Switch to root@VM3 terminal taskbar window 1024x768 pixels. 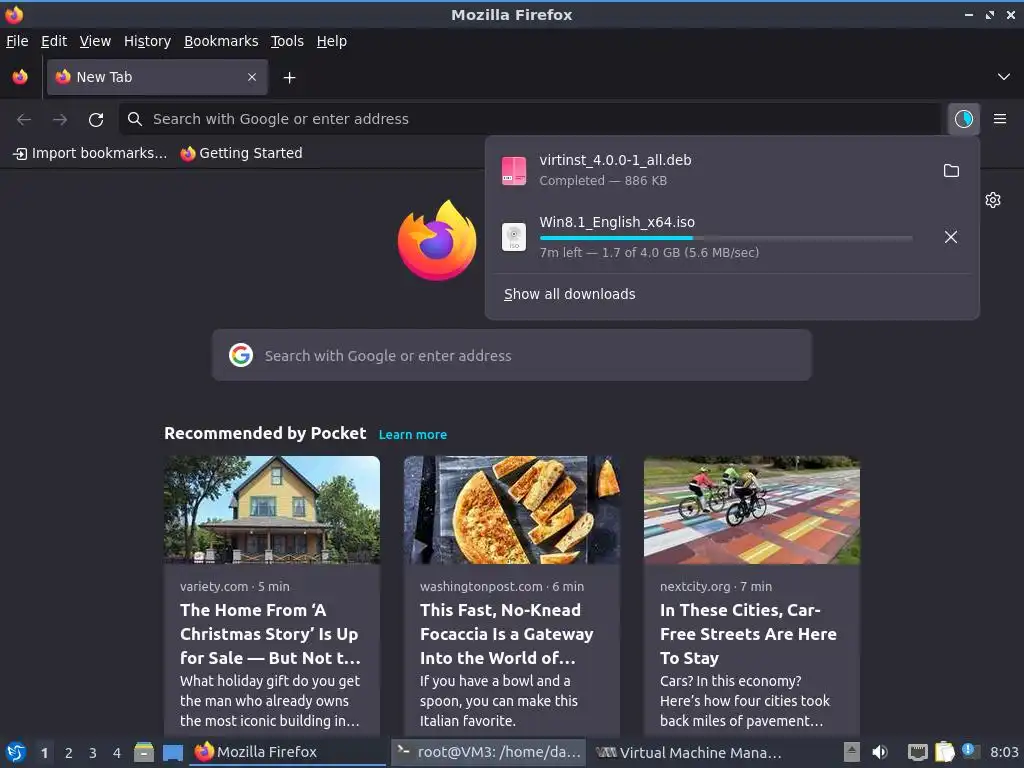[x=488, y=752]
